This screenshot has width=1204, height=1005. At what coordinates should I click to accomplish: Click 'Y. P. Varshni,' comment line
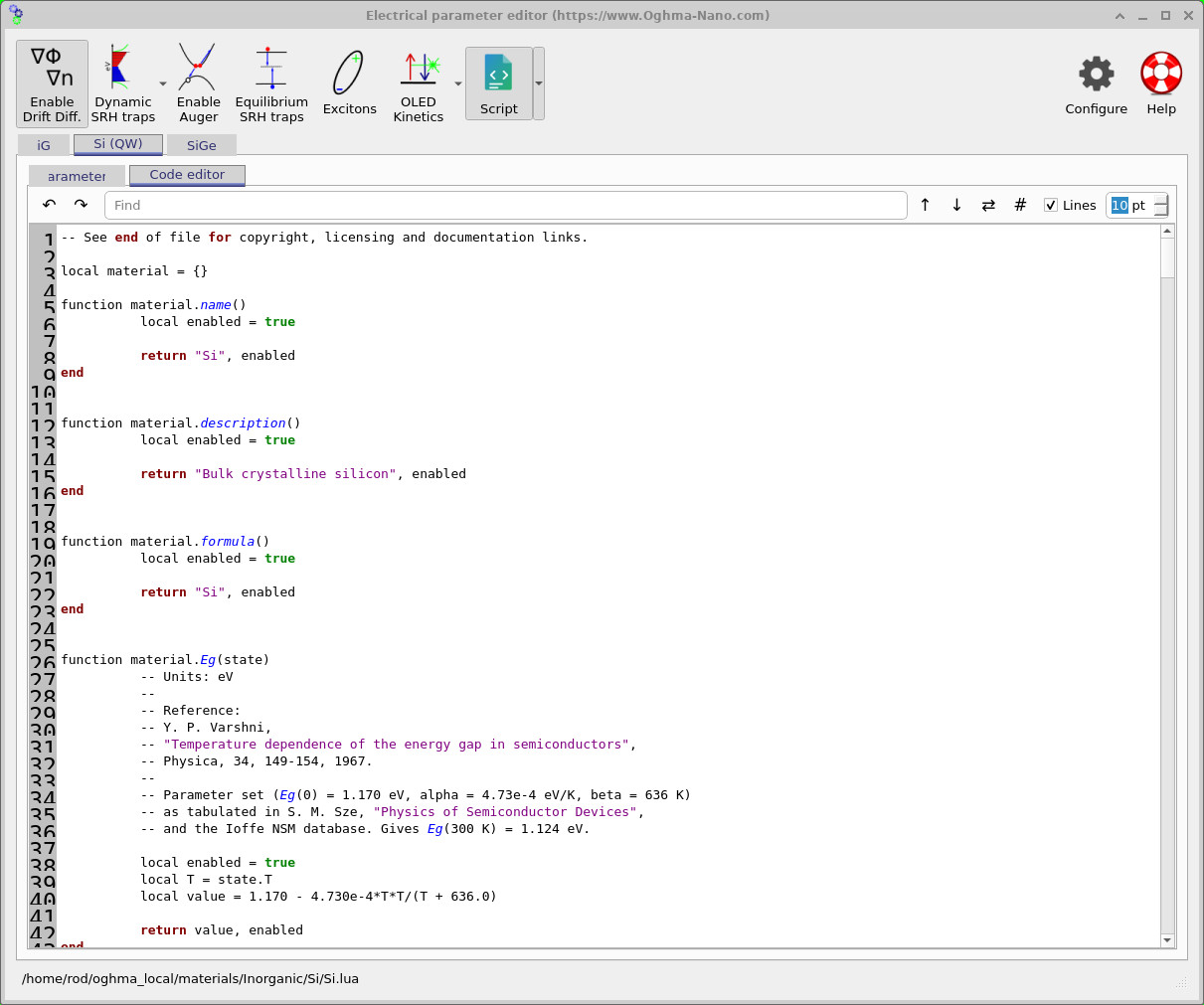[206, 728]
